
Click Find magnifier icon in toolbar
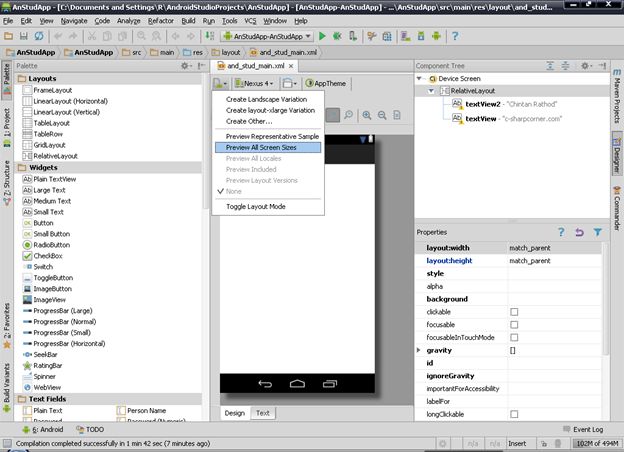141,36
